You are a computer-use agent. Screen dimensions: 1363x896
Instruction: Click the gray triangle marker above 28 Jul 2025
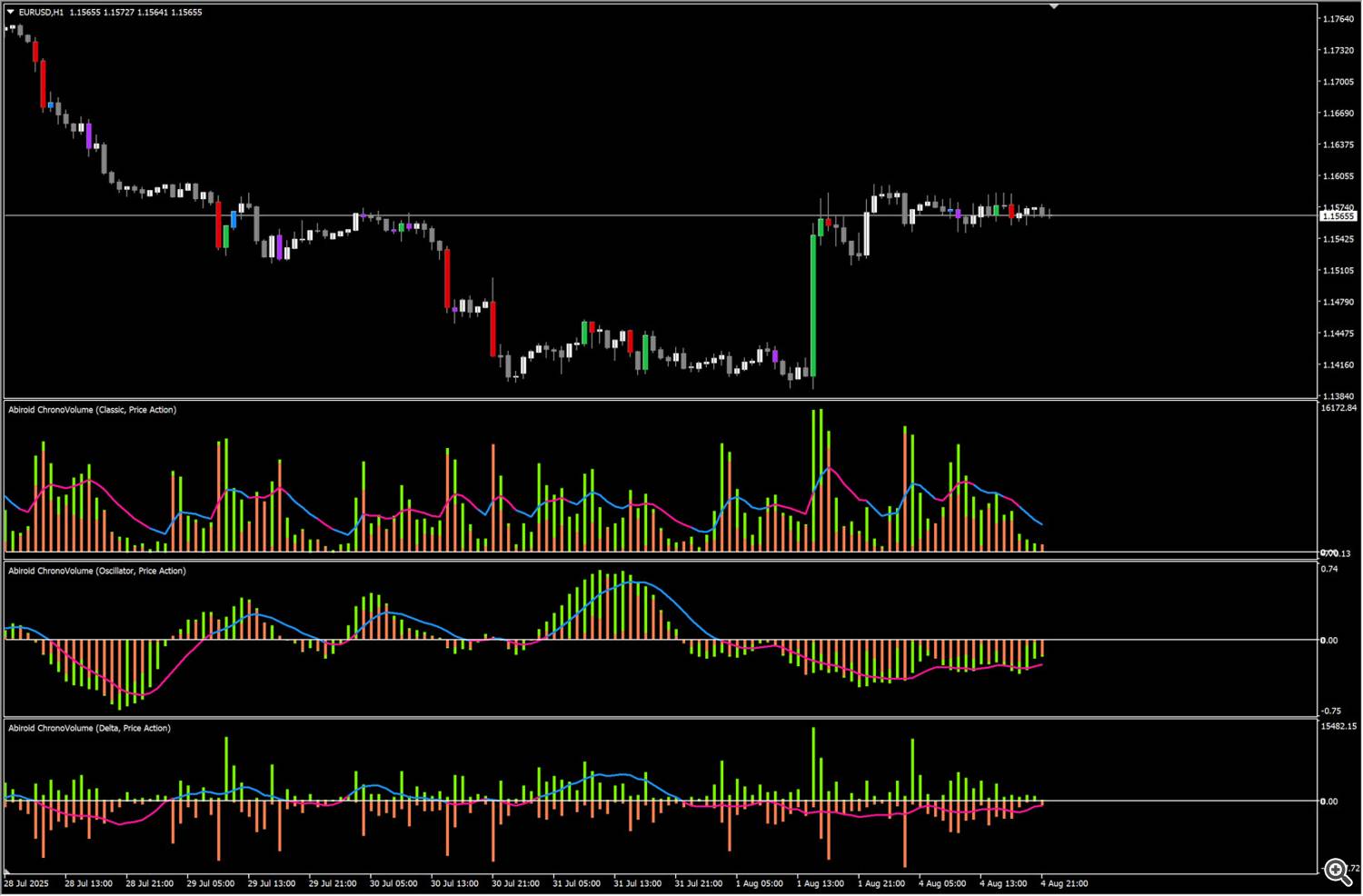[x=8, y=871]
